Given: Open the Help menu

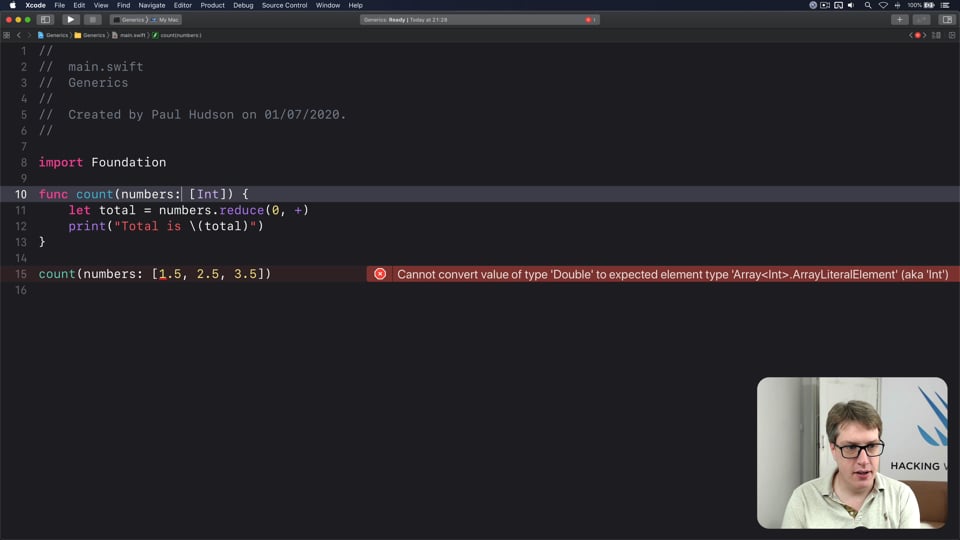Looking at the screenshot, I should (x=356, y=5).
